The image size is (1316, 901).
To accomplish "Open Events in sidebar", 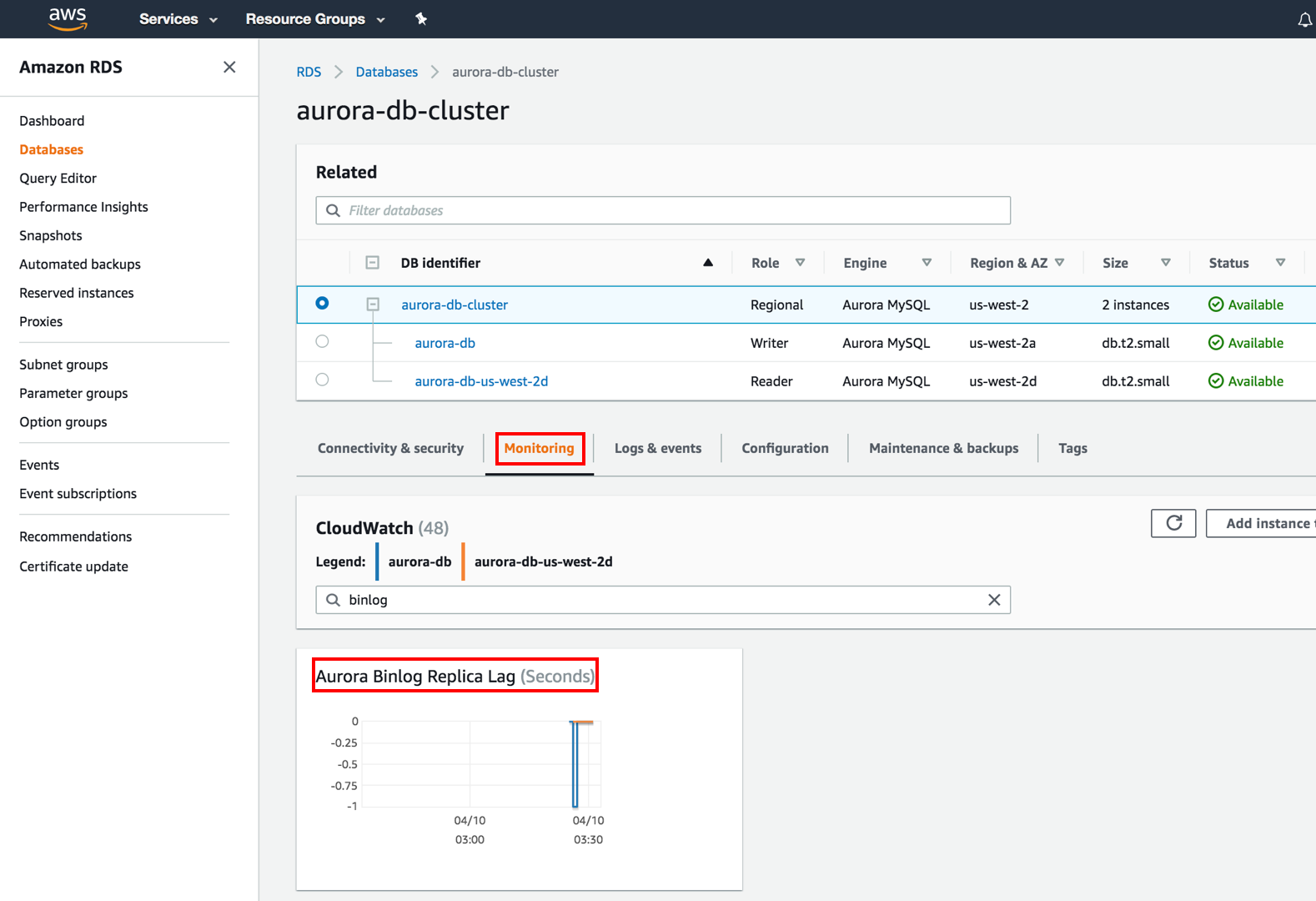I will [x=39, y=465].
